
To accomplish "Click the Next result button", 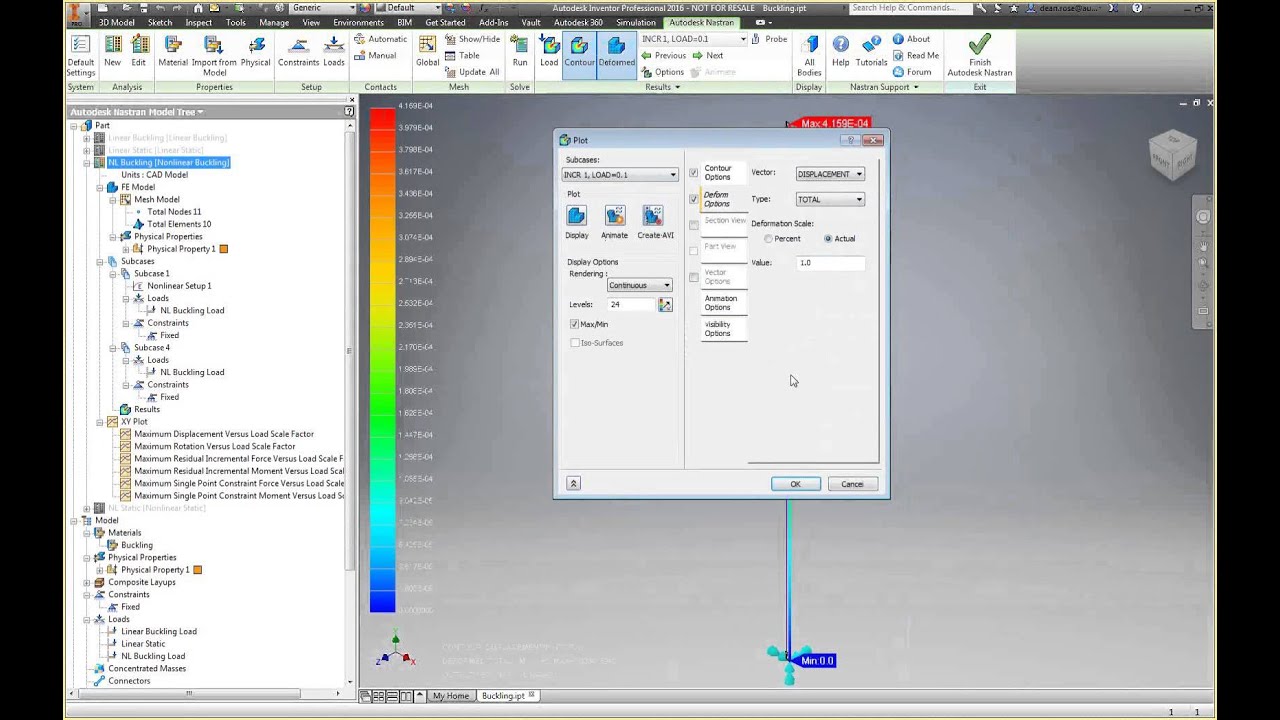I will (708, 55).
